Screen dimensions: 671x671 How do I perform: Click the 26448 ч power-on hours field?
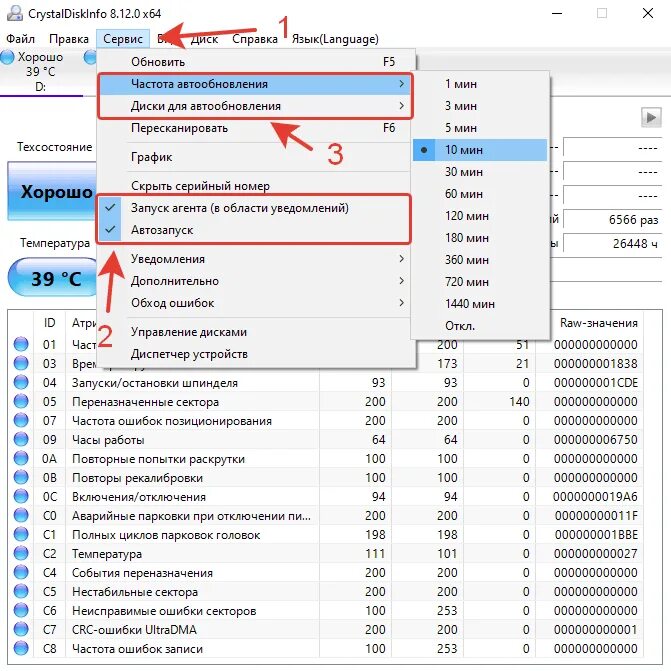(612, 243)
